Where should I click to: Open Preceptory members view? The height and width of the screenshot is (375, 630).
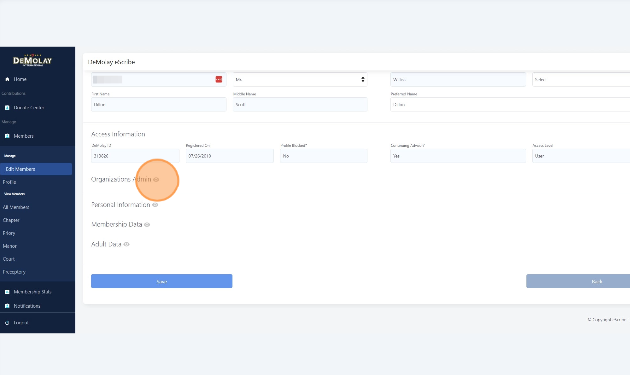(x=14, y=272)
